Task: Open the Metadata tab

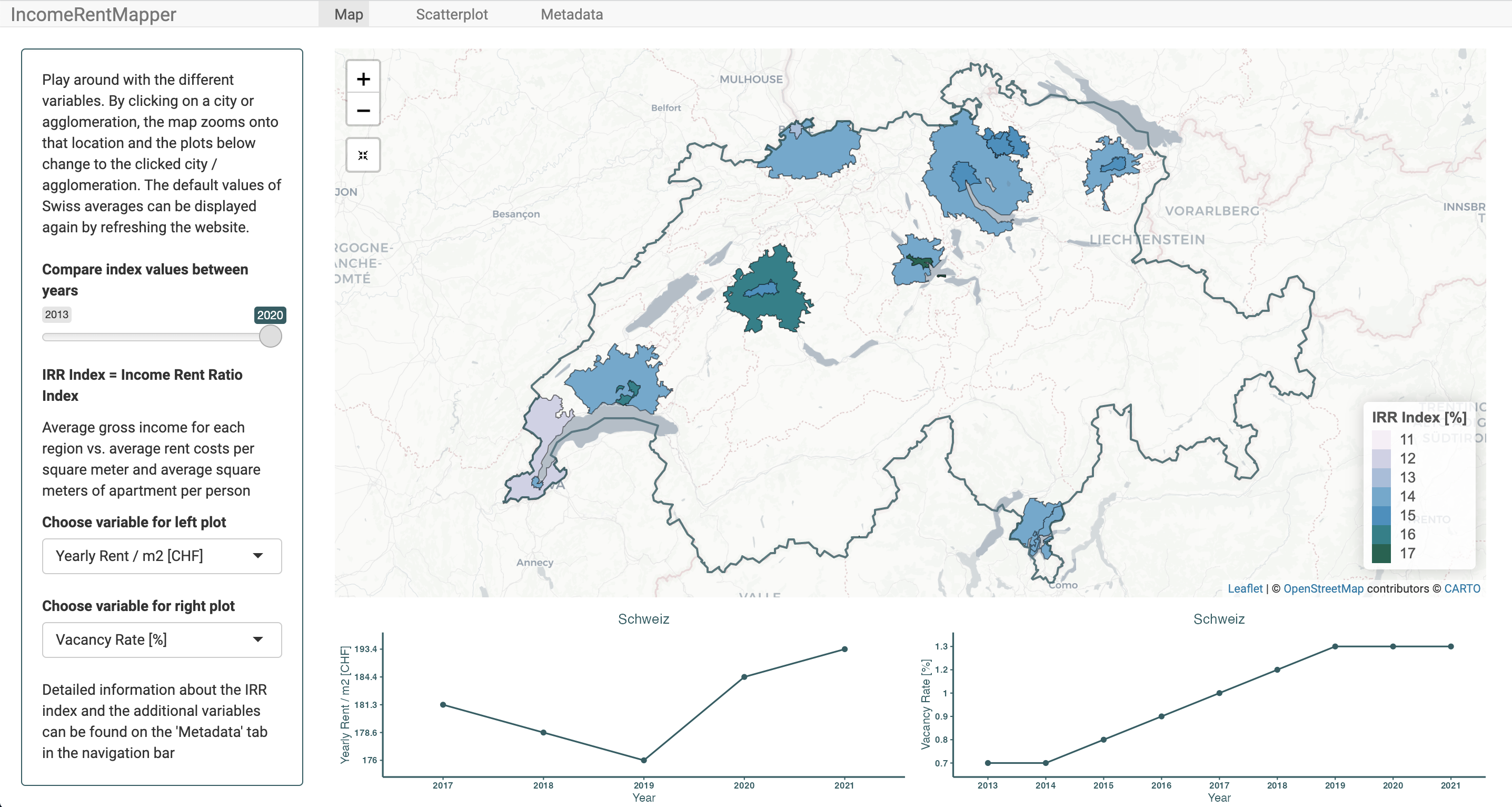Action: (572, 14)
